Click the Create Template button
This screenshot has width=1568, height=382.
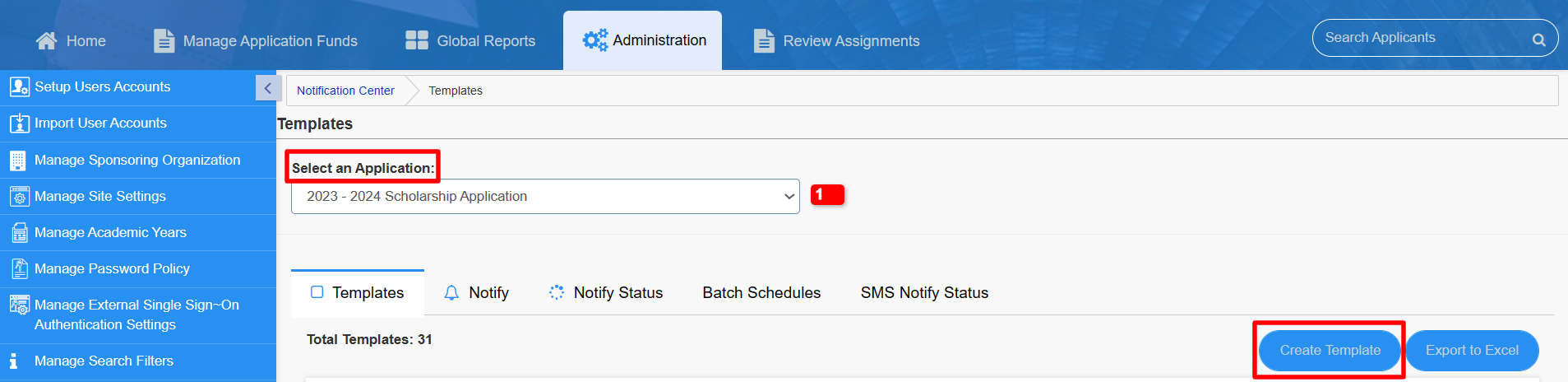[x=1330, y=351]
